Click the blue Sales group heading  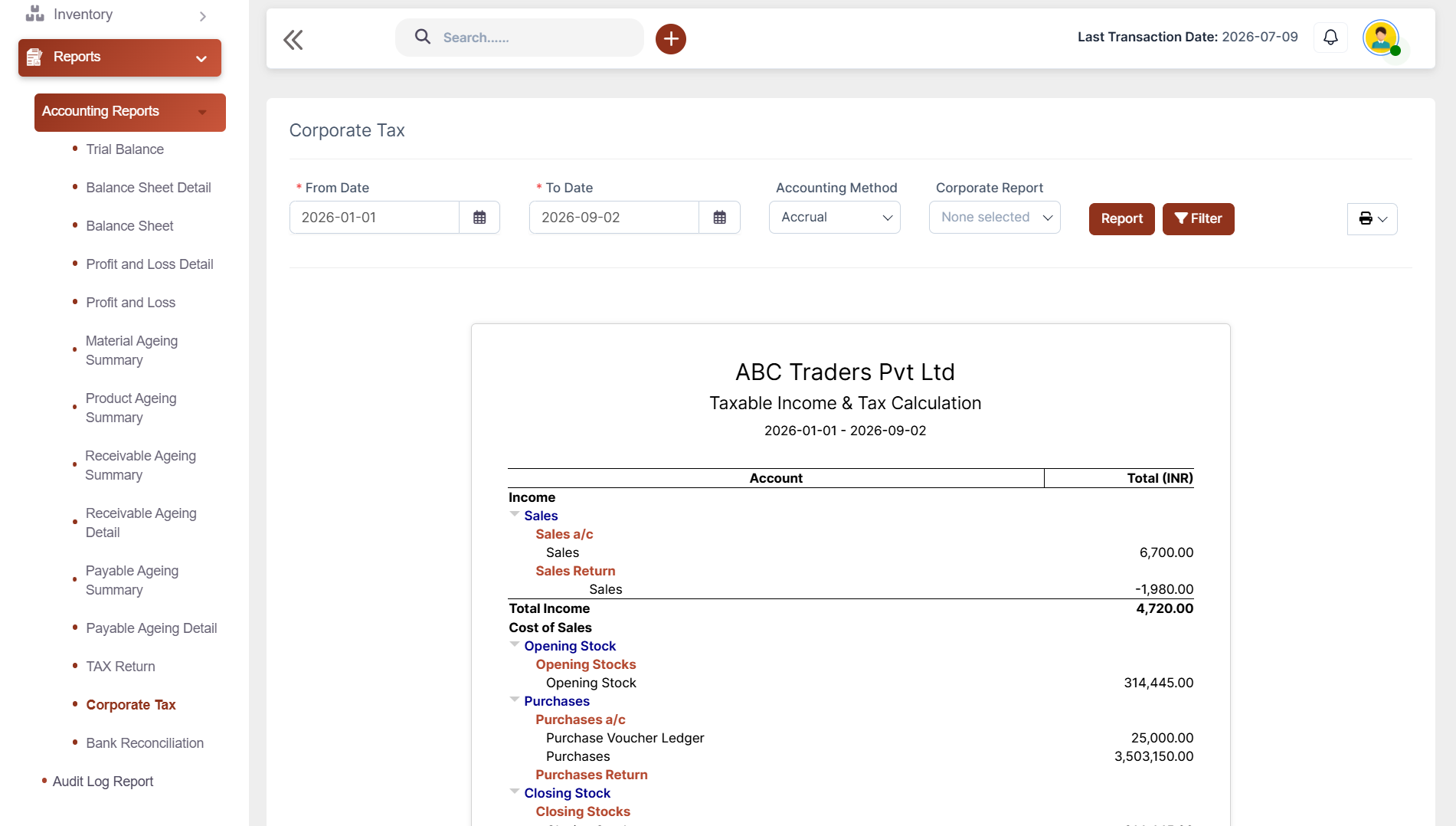[541, 516]
